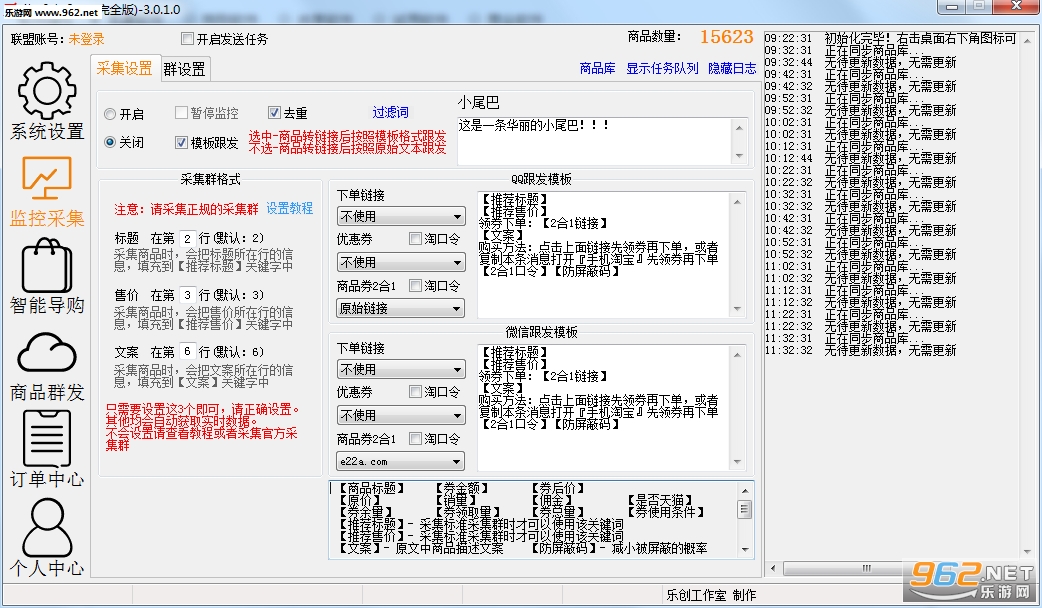Expand 微信 下单链接 dropdown
This screenshot has height=608, width=1042.
coord(401,369)
